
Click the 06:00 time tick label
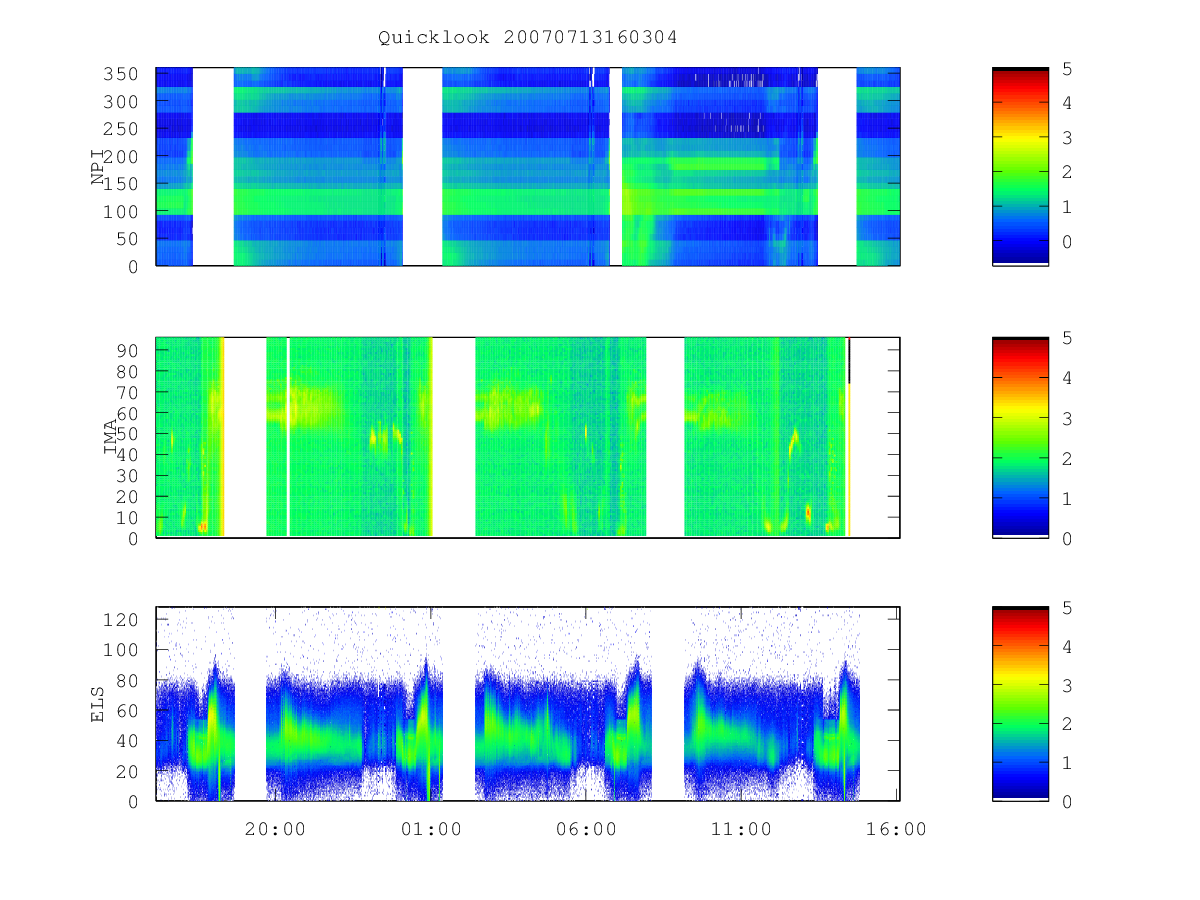(x=586, y=828)
